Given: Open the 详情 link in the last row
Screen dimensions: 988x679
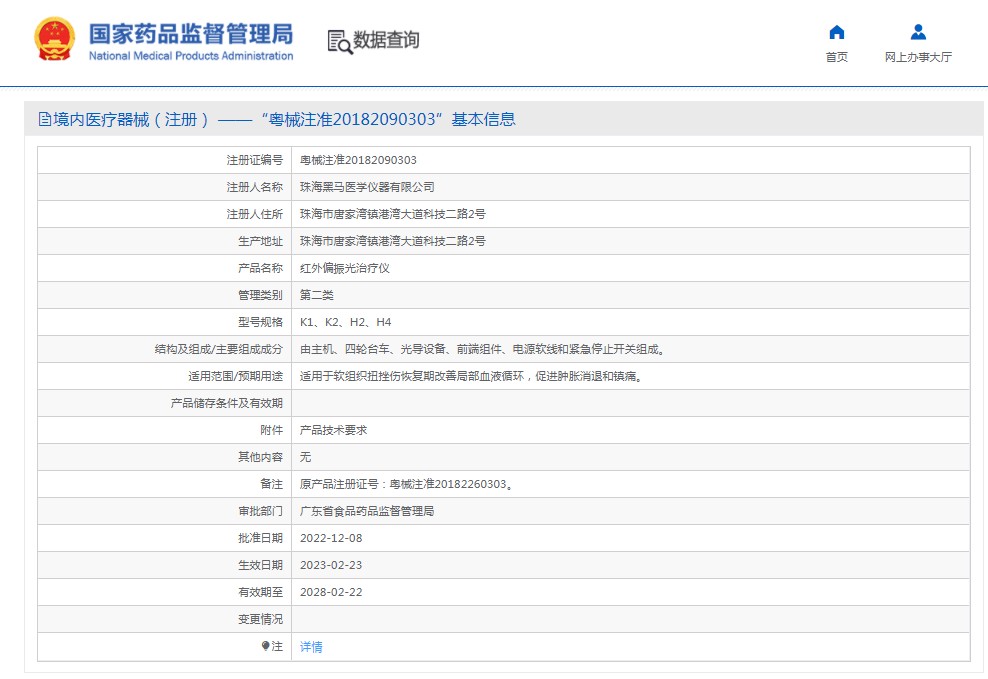Looking at the screenshot, I should point(311,647).
